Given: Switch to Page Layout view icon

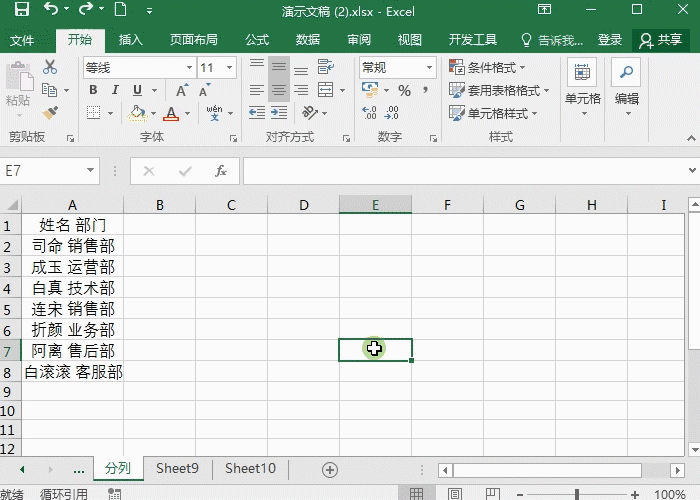Looking at the screenshot, I should coord(454,494).
